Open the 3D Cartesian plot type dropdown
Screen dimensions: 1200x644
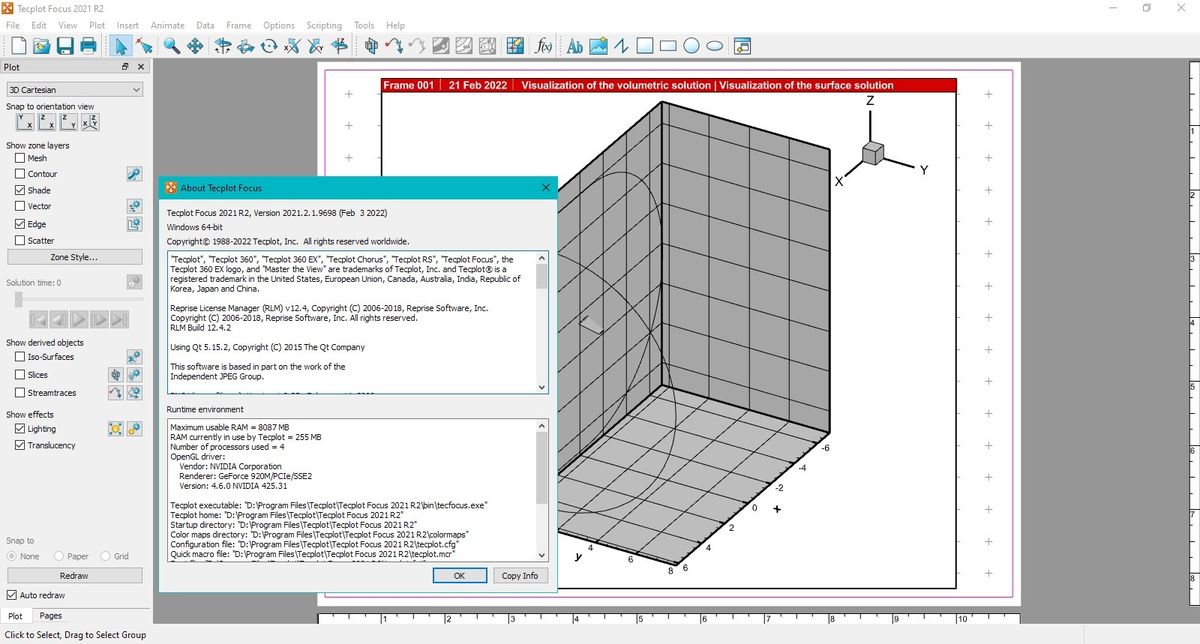75,89
